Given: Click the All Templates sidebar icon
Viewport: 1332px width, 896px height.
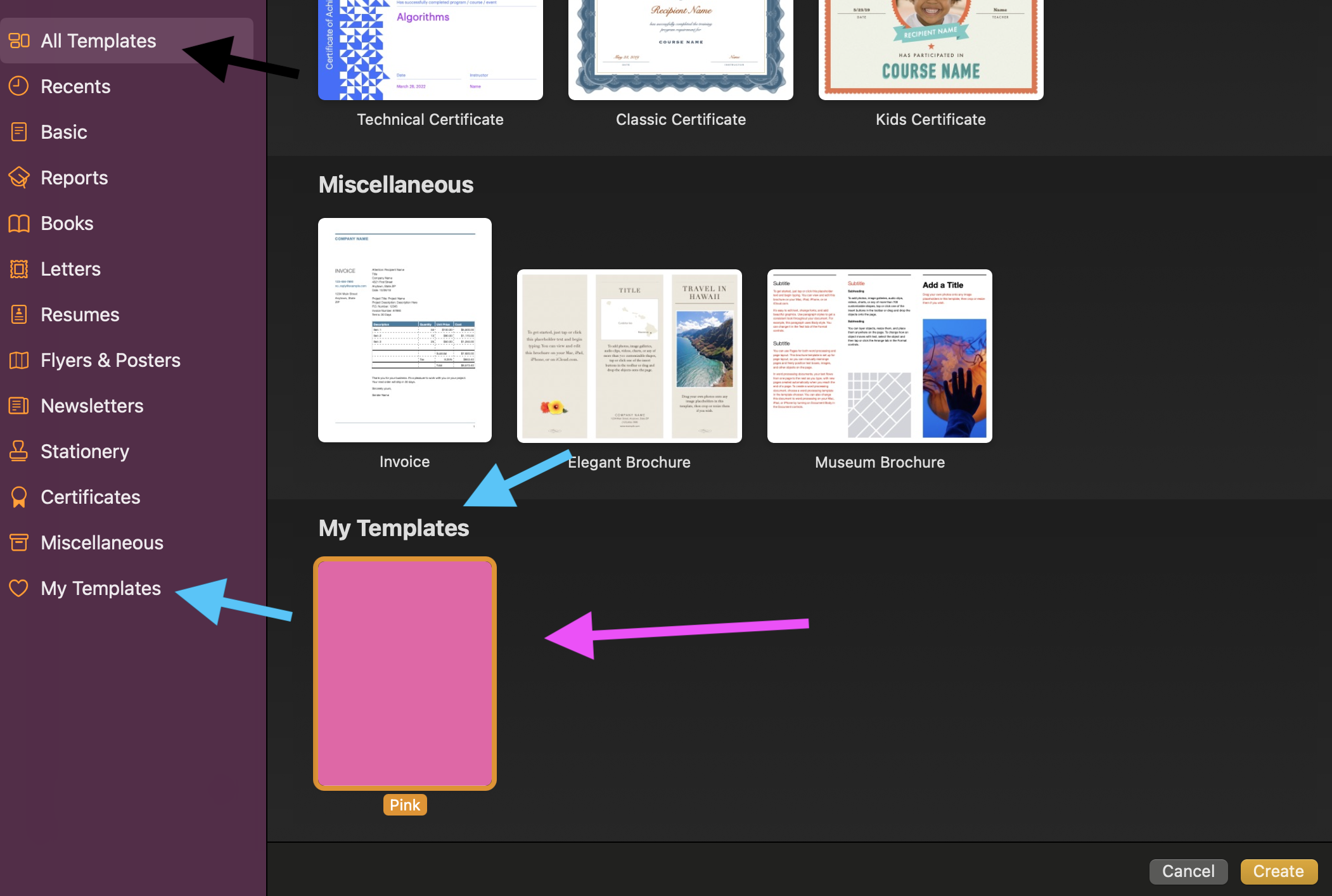Looking at the screenshot, I should 17,40.
